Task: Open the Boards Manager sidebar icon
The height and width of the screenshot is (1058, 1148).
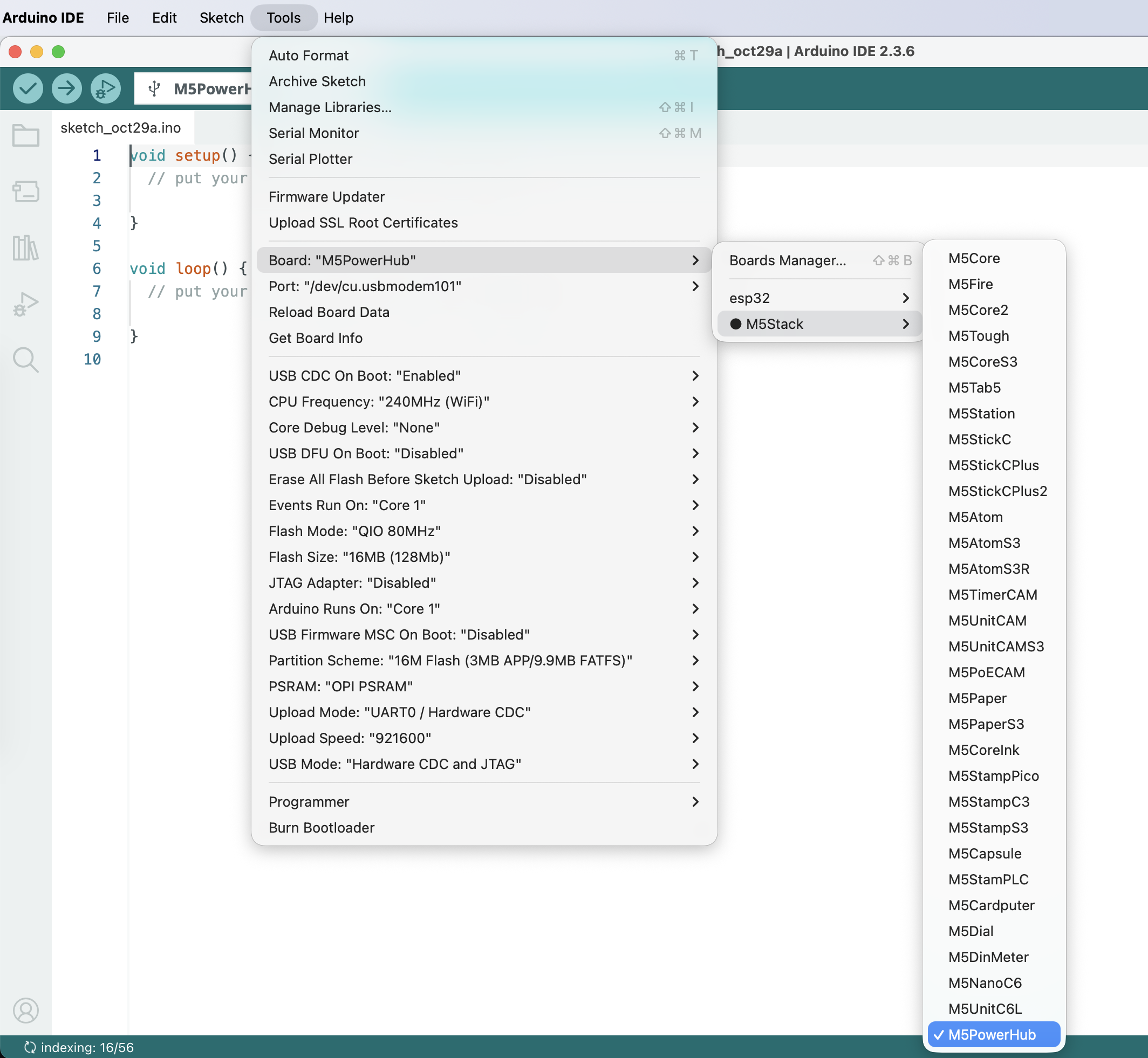Action: pos(26,191)
